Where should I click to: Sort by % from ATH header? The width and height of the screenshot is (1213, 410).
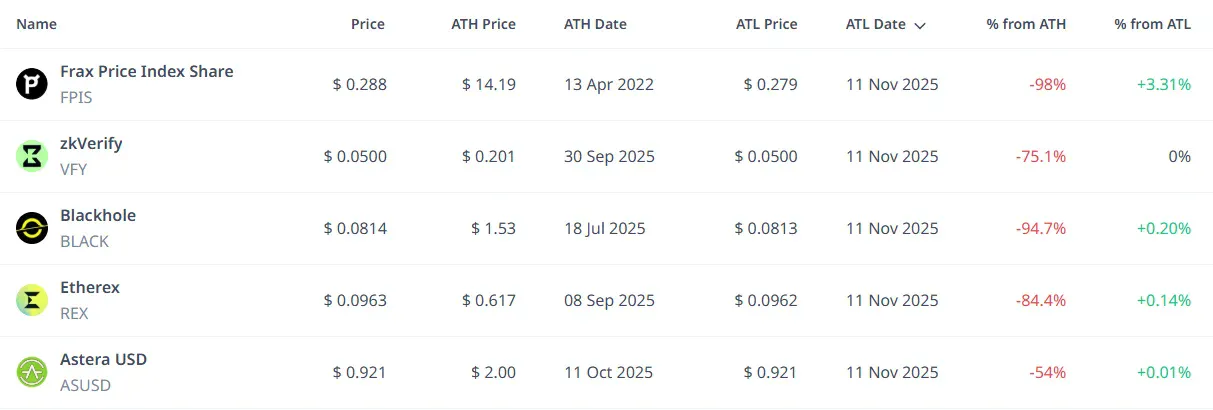tap(1025, 24)
